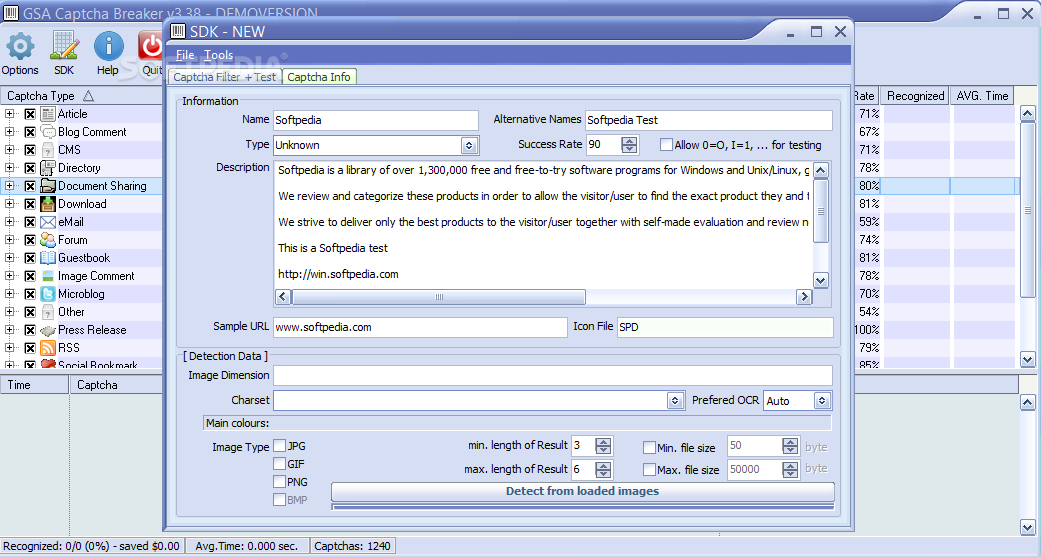Switch to Captcha Info tab
The image size is (1041, 558).
319,77
